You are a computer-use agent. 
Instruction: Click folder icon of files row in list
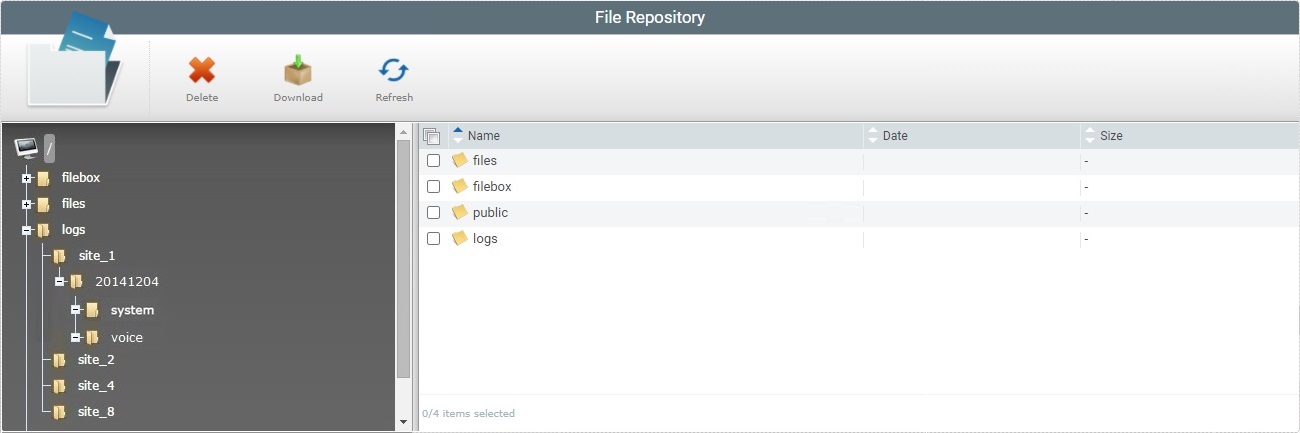point(460,160)
